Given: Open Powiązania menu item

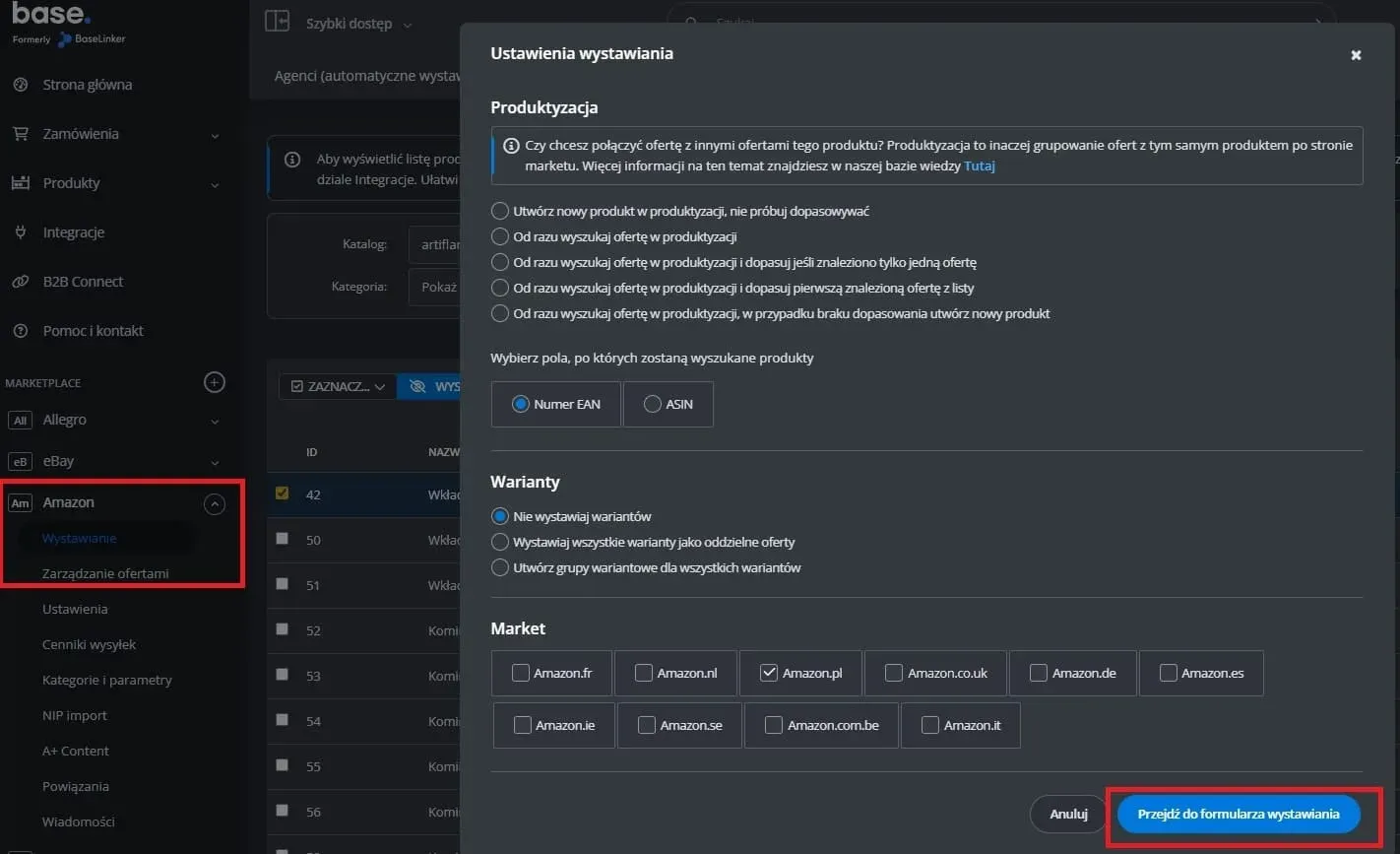Looking at the screenshot, I should (76, 786).
